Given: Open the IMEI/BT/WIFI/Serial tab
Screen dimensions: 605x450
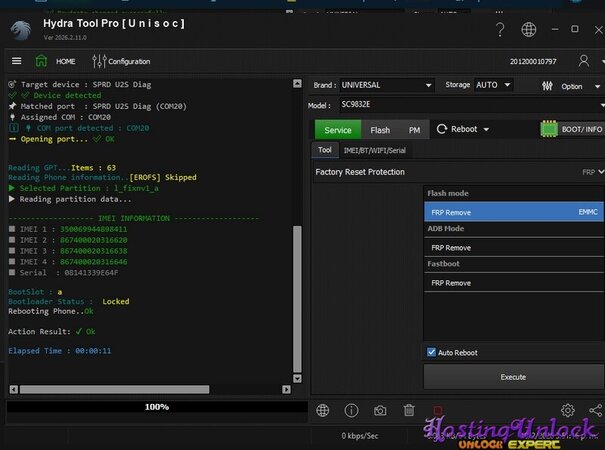Looking at the screenshot, I should point(374,150).
